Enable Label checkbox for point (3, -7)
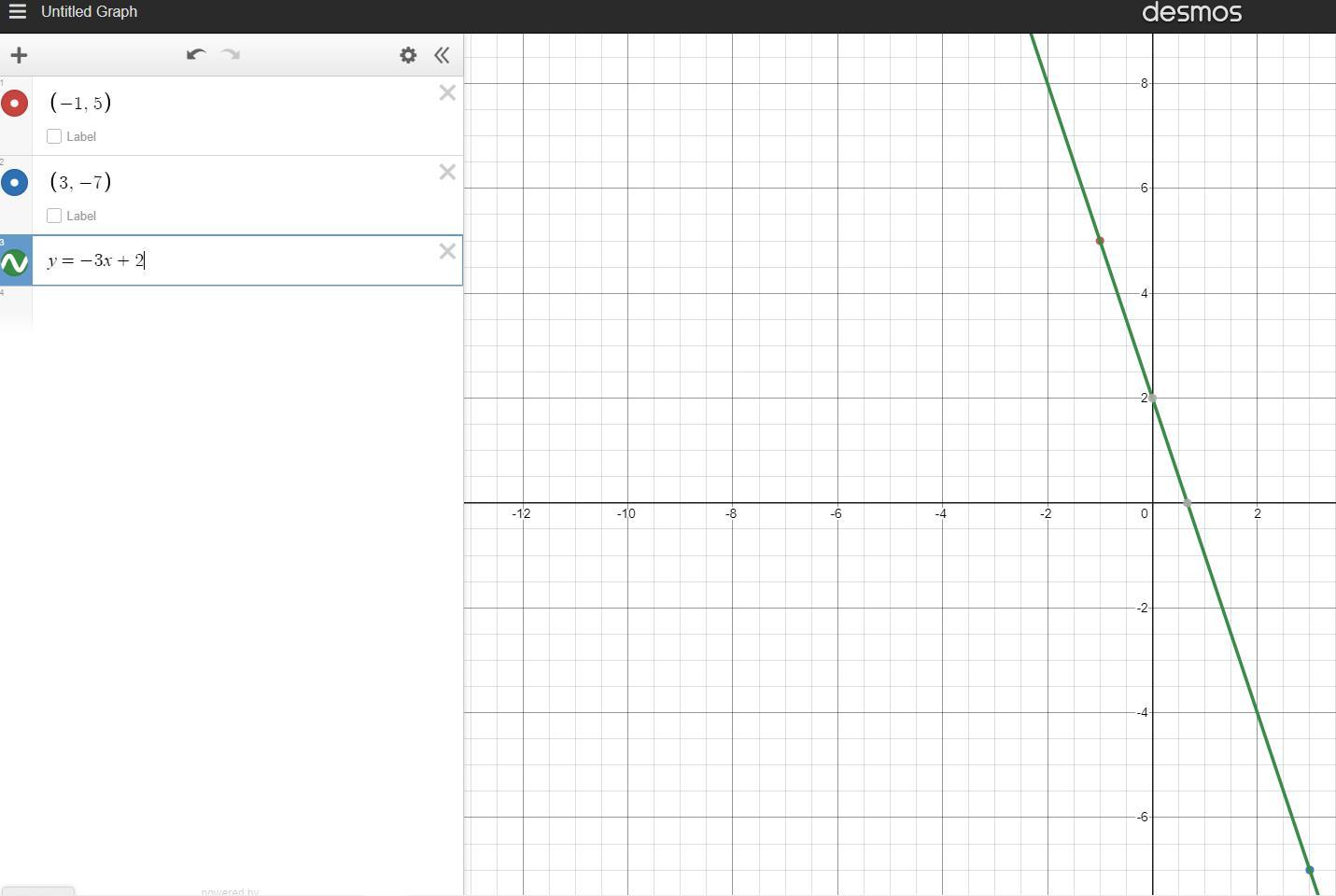This screenshot has width=1336, height=896. (54, 216)
